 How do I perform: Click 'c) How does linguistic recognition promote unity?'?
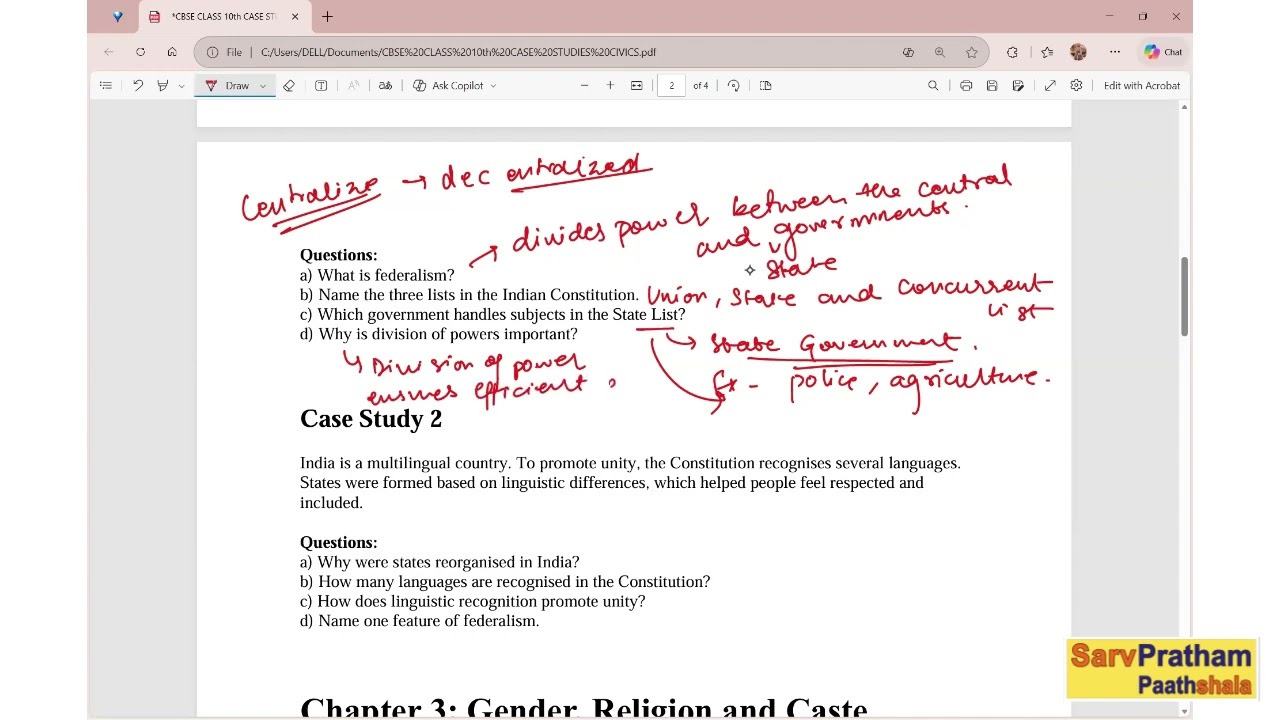point(473,601)
